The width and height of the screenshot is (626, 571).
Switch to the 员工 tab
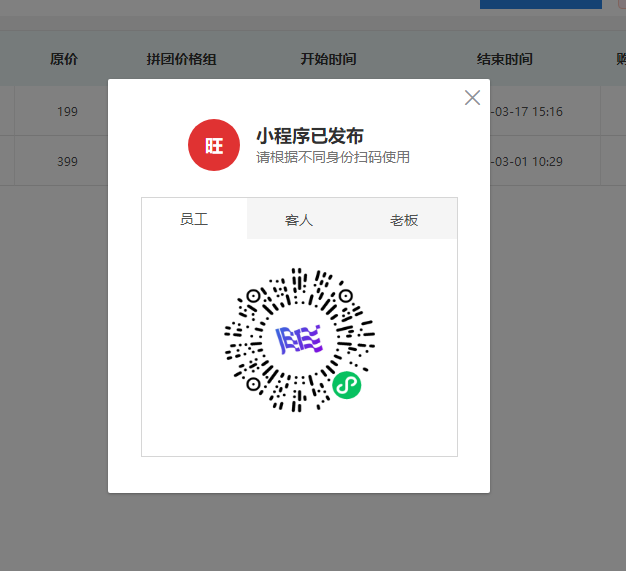(x=194, y=219)
